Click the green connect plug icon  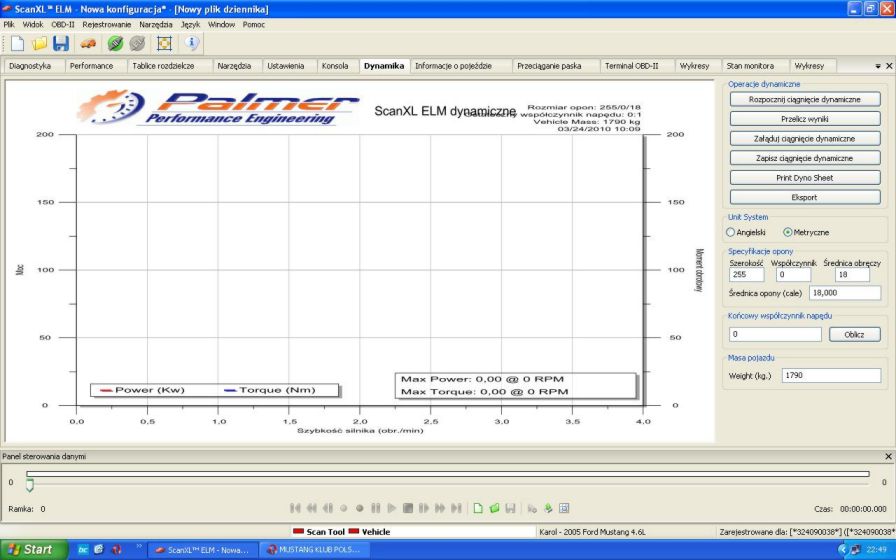pyautogui.click(x=115, y=43)
